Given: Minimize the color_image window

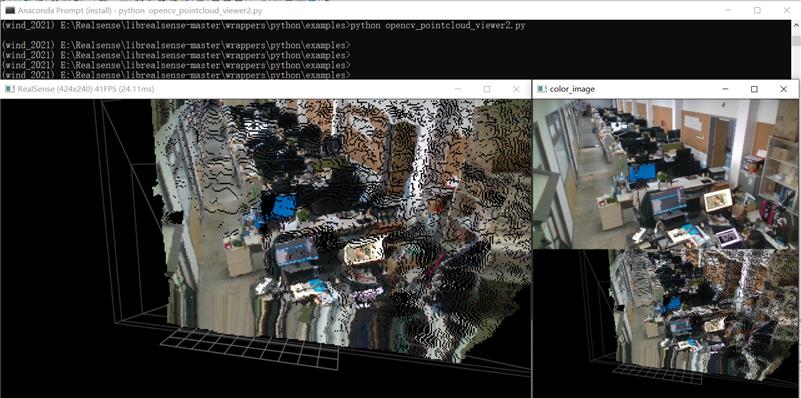Looking at the screenshot, I should click(x=725, y=89).
